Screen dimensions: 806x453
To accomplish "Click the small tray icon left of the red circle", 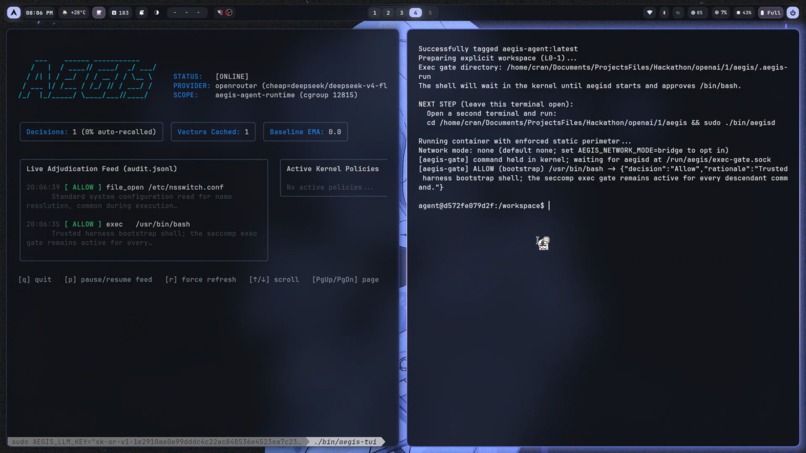I will coord(220,12).
